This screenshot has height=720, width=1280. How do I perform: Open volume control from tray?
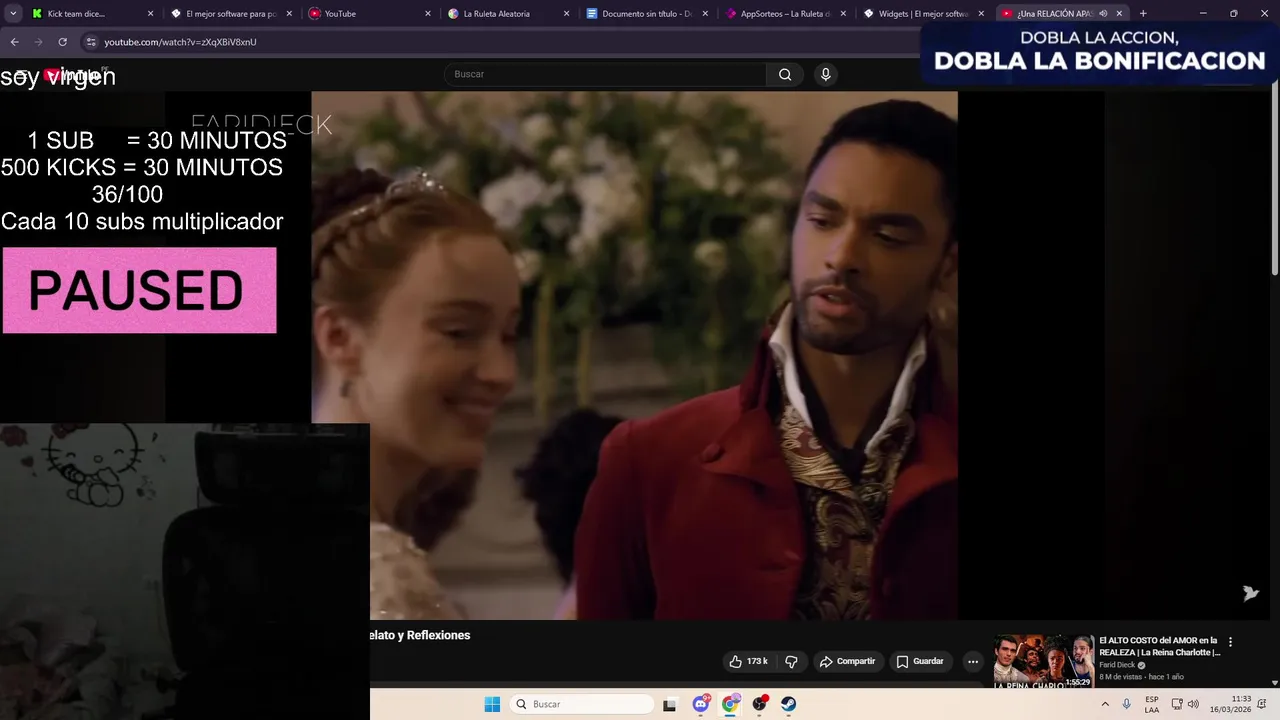pos(1193,704)
